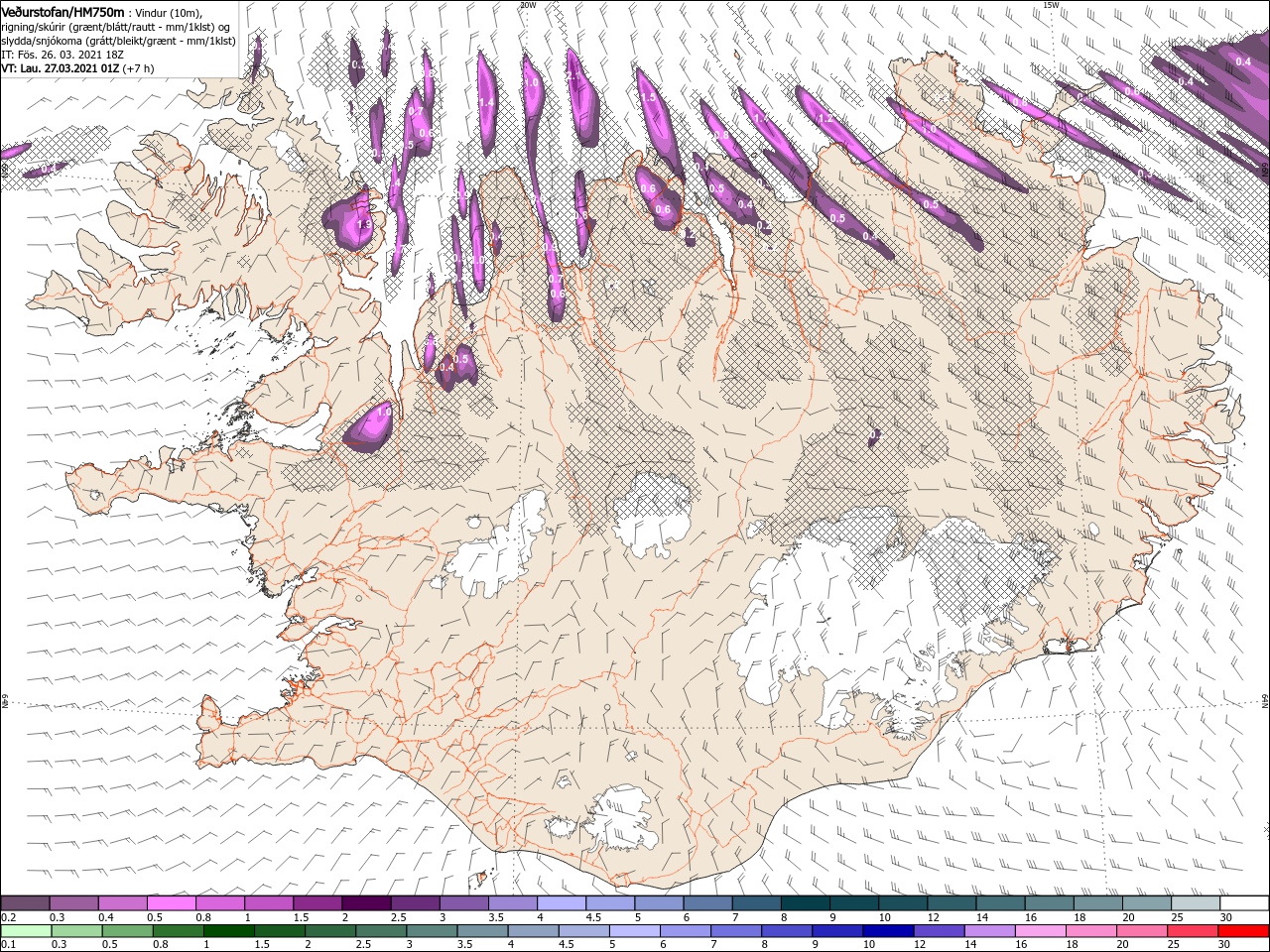Pick the 1.5 magenta-purple swatch in upper scale
The width and height of the screenshot is (1270, 952).
tap(317, 903)
